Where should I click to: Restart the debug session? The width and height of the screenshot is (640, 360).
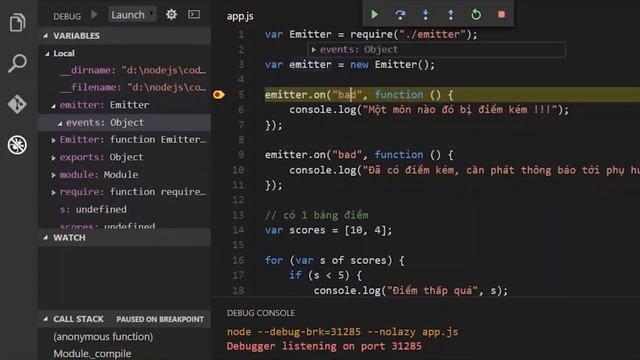476,15
